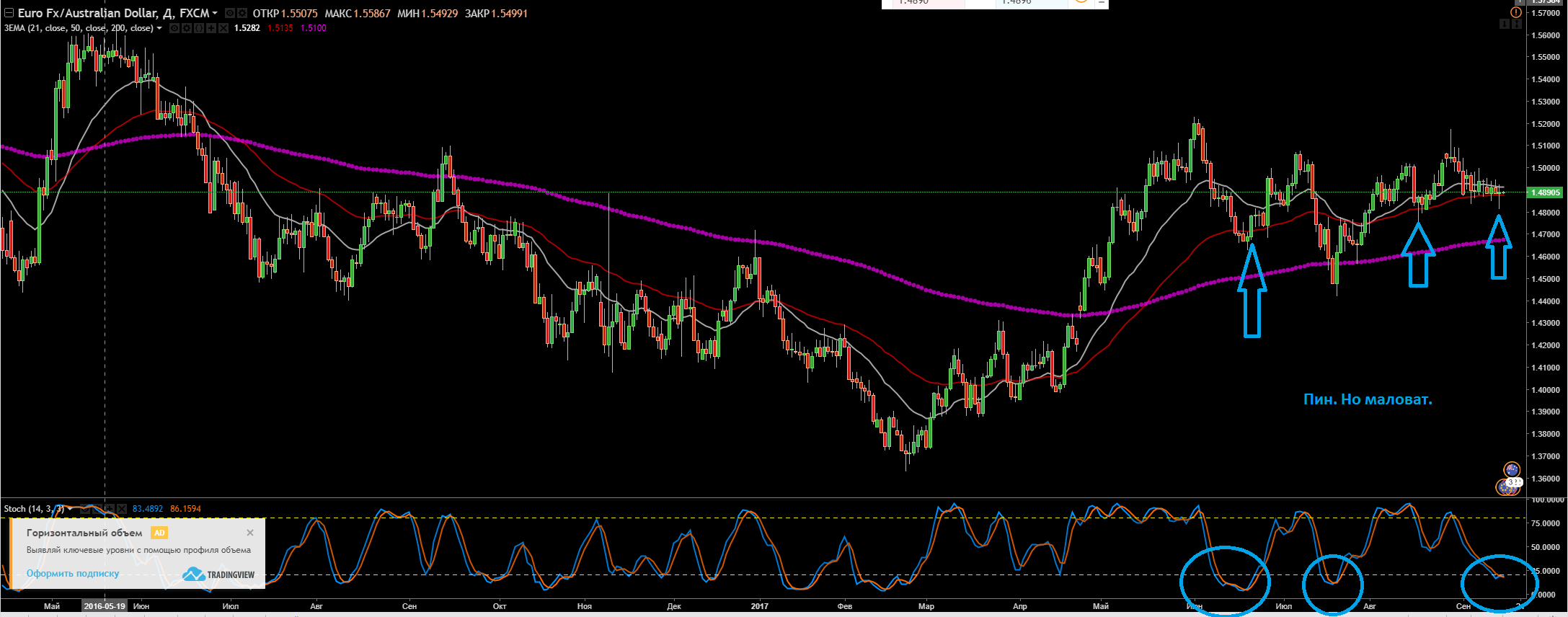Click the TradingView logo in the ad
1568x617 pixels.
tap(218, 574)
